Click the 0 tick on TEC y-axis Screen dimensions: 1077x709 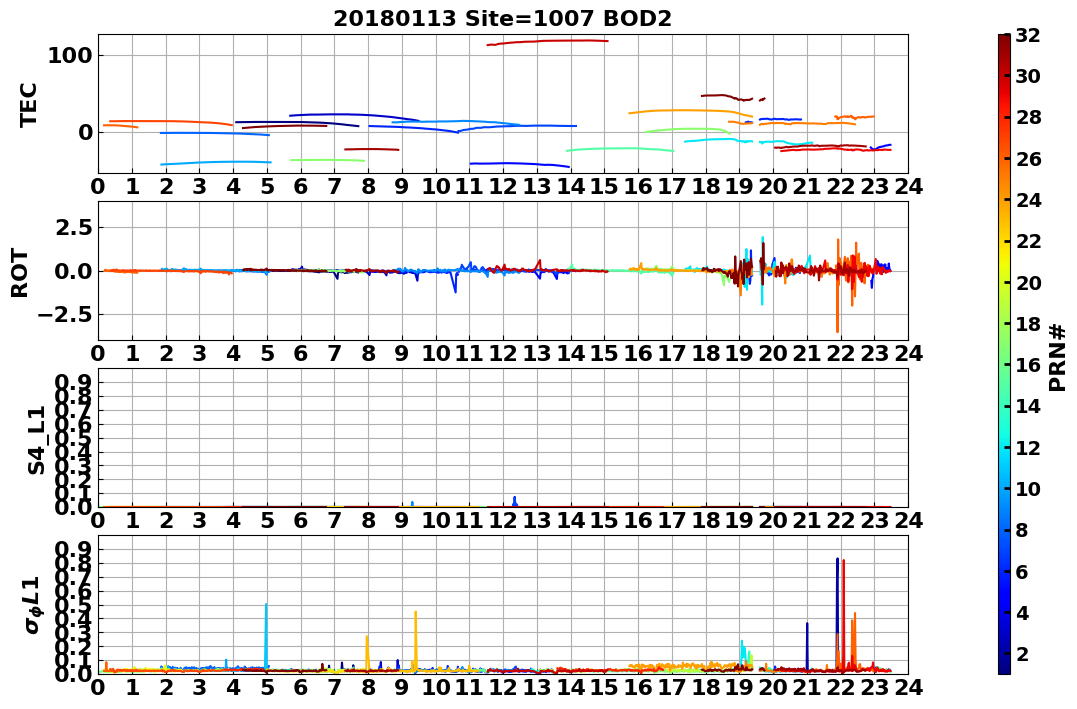click(85, 132)
